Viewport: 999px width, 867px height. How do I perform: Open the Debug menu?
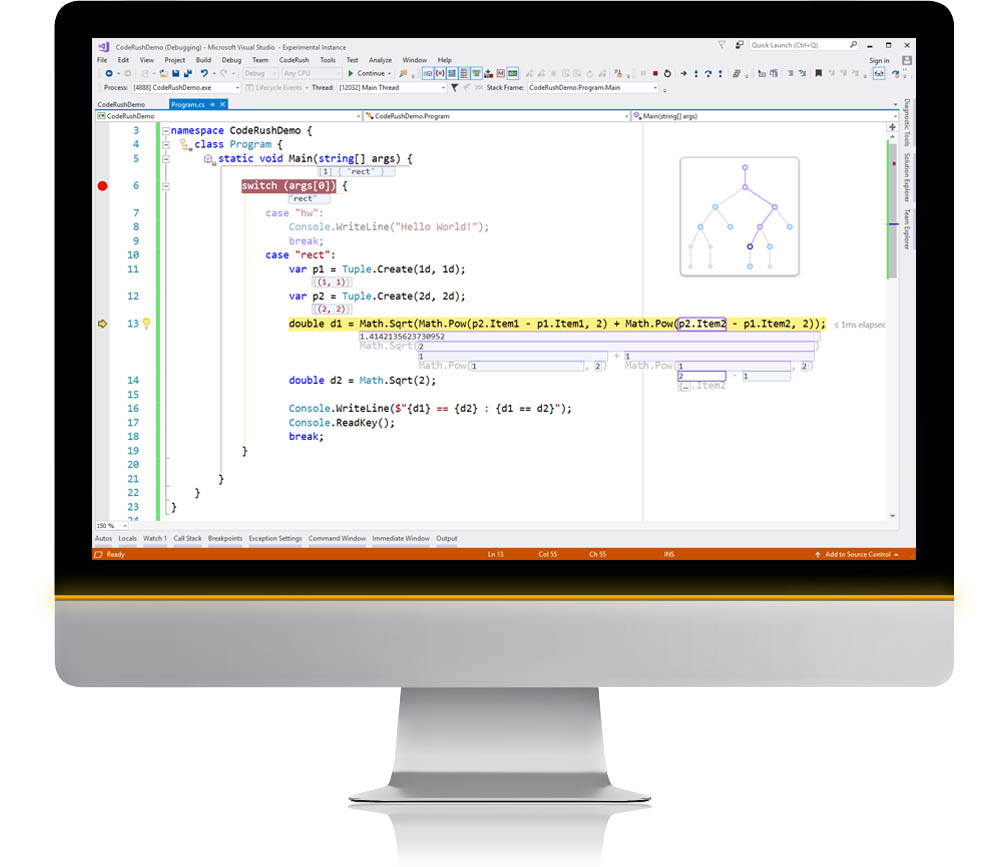click(x=231, y=61)
